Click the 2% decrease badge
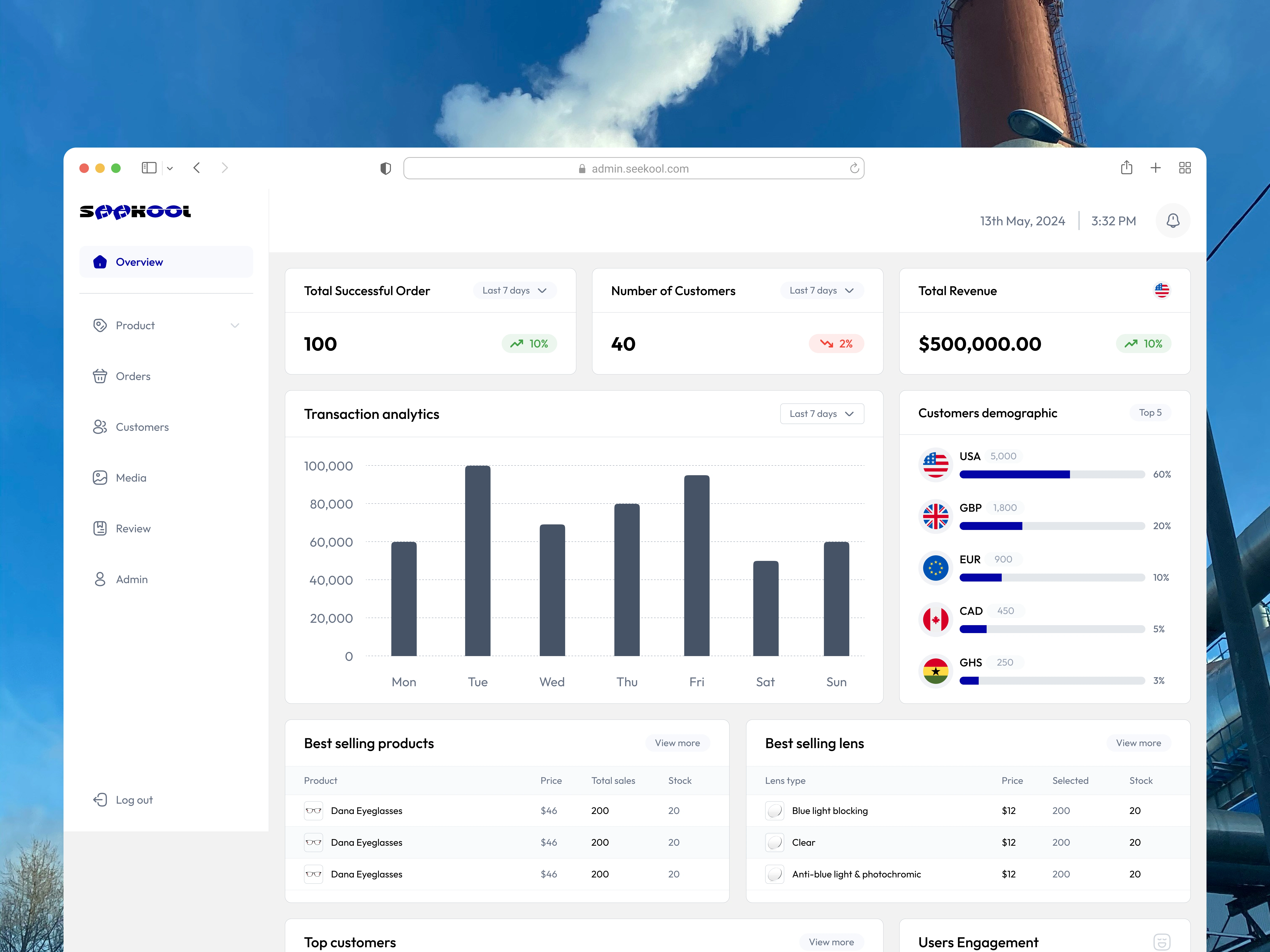The height and width of the screenshot is (952, 1270). pyautogui.click(x=837, y=344)
